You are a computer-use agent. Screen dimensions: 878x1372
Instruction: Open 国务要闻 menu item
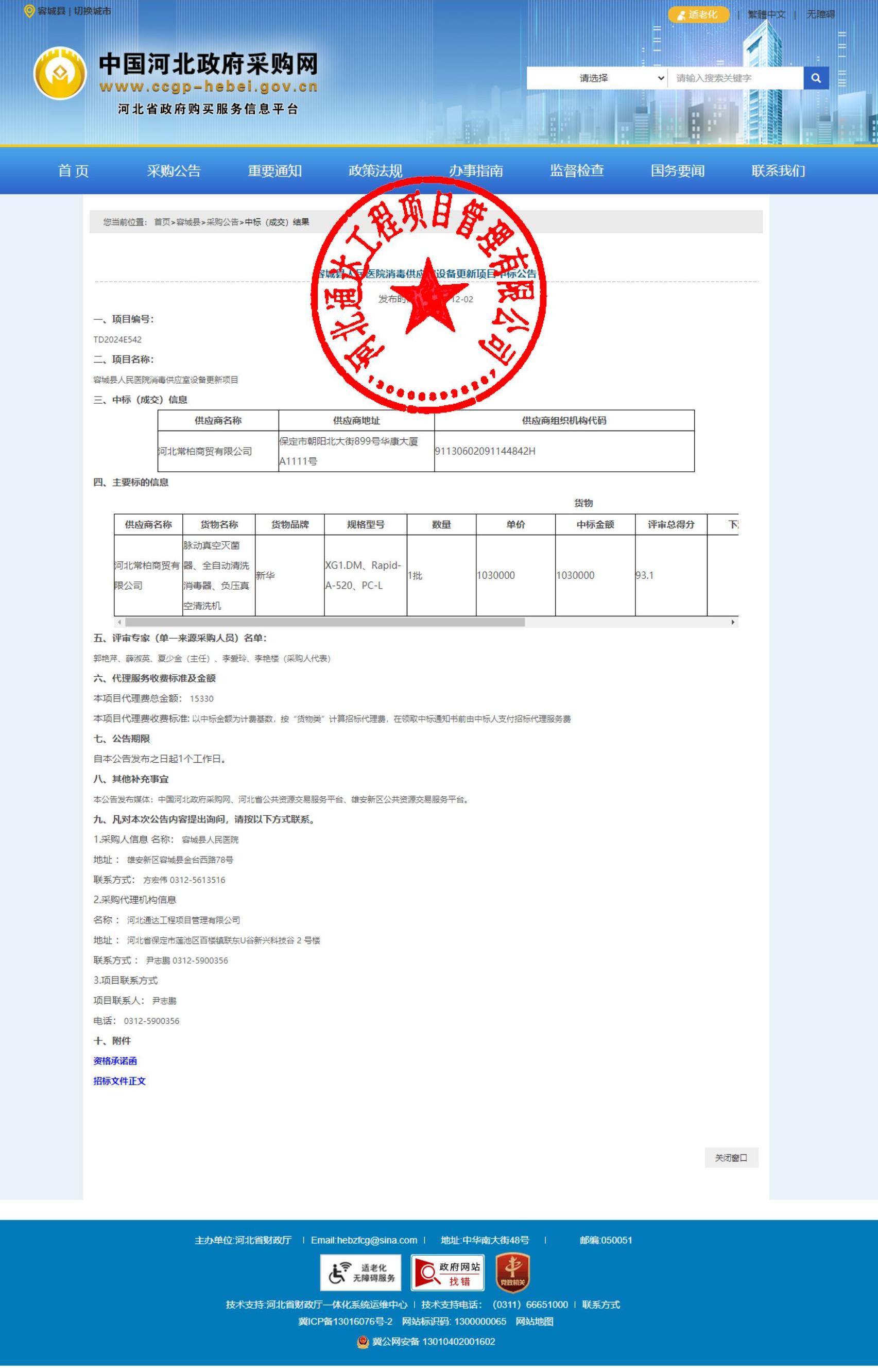point(678,170)
